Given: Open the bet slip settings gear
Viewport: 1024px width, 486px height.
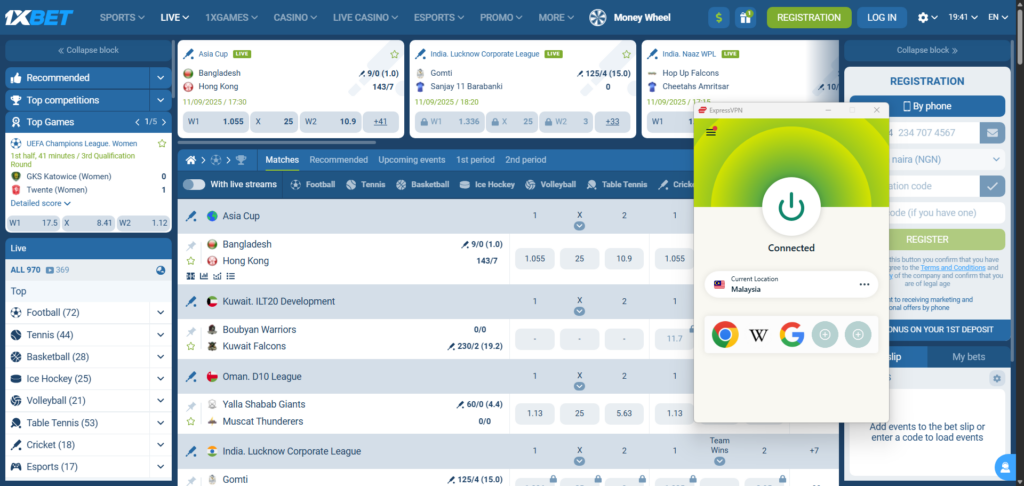Looking at the screenshot, I should [x=996, y=378].
